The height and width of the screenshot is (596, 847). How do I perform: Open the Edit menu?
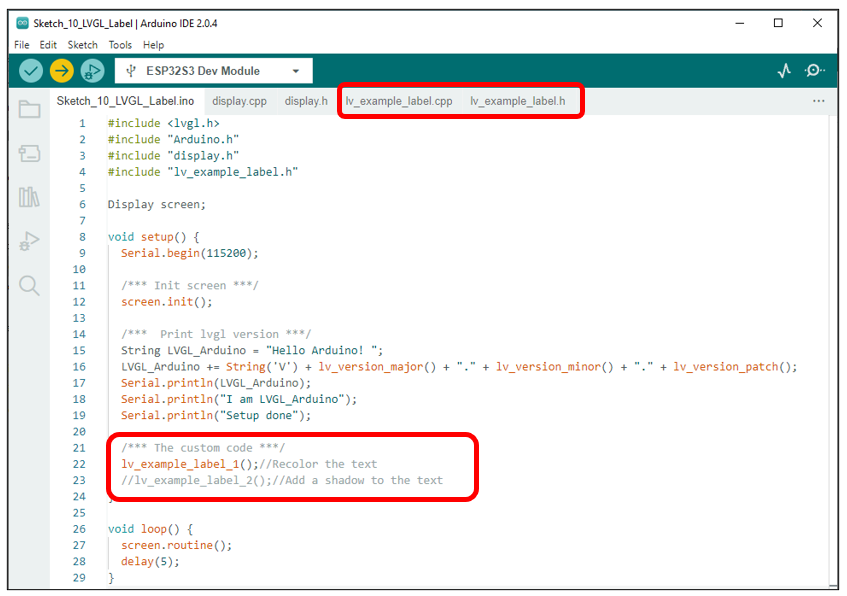click(x=48, y=45)
